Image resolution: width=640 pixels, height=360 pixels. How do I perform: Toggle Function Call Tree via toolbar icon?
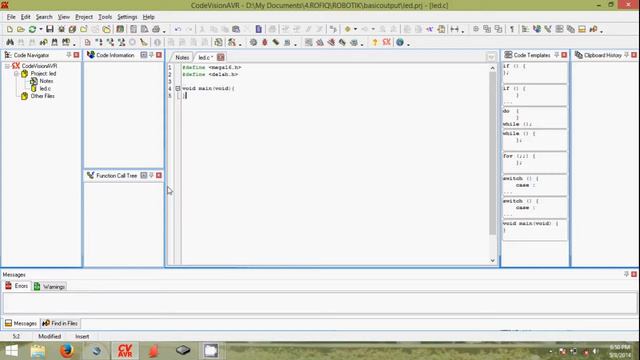click(548, 29)
